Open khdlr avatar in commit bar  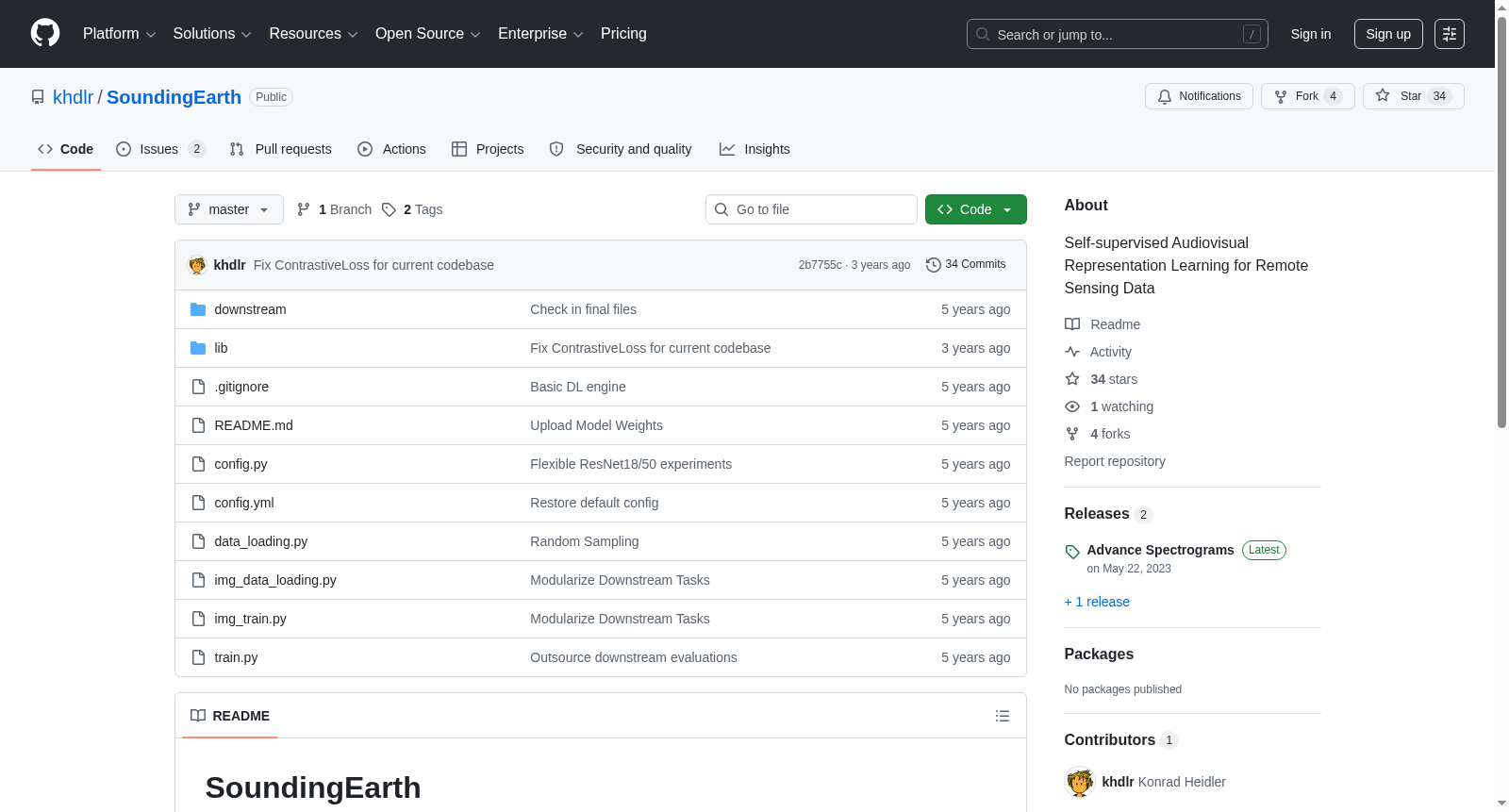click(x=197, y=265)
